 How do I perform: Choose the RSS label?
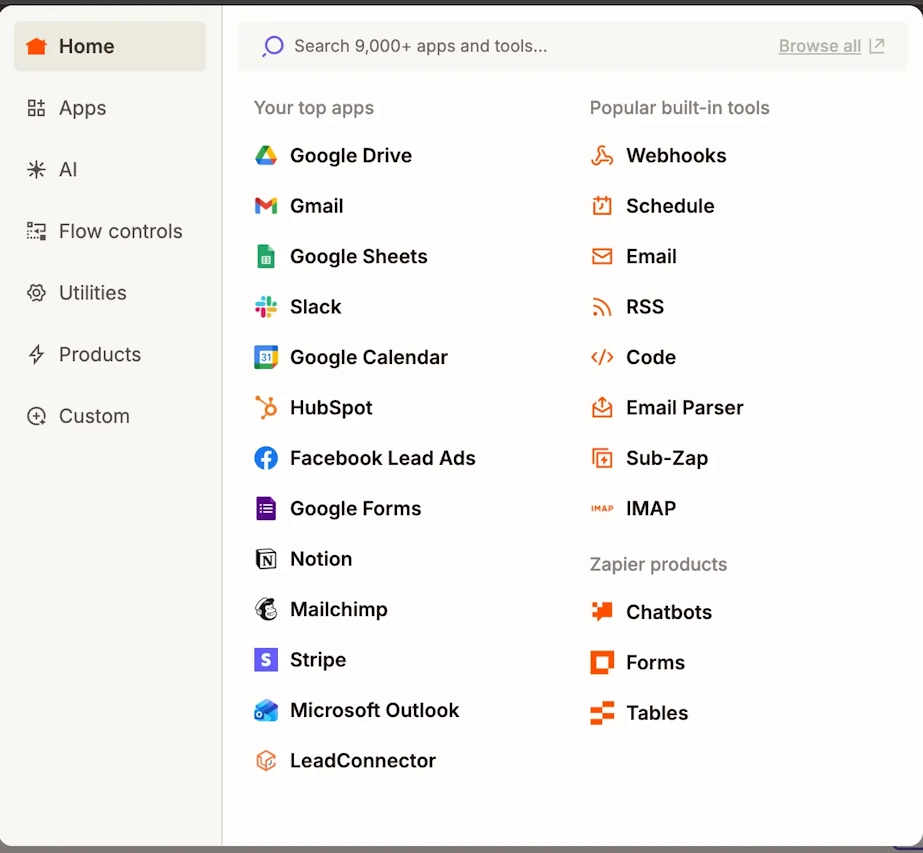(x=645, y=307)
